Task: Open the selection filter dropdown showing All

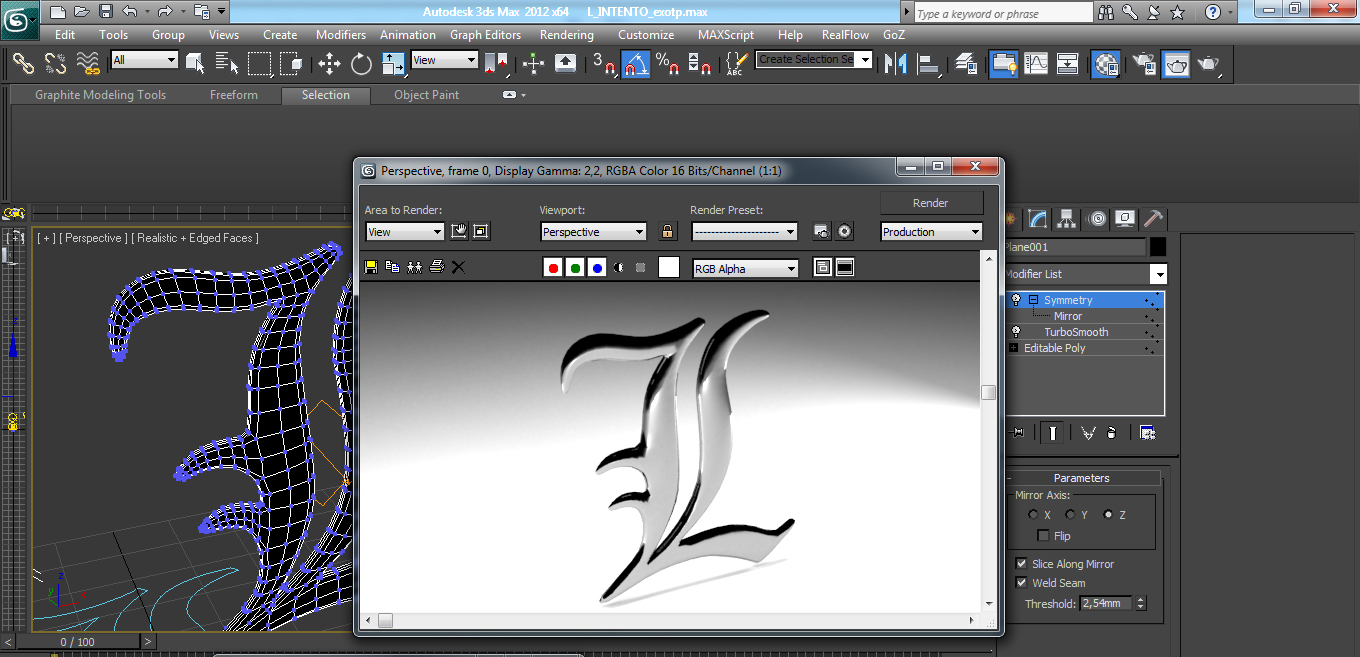Action: click(144, 60)
